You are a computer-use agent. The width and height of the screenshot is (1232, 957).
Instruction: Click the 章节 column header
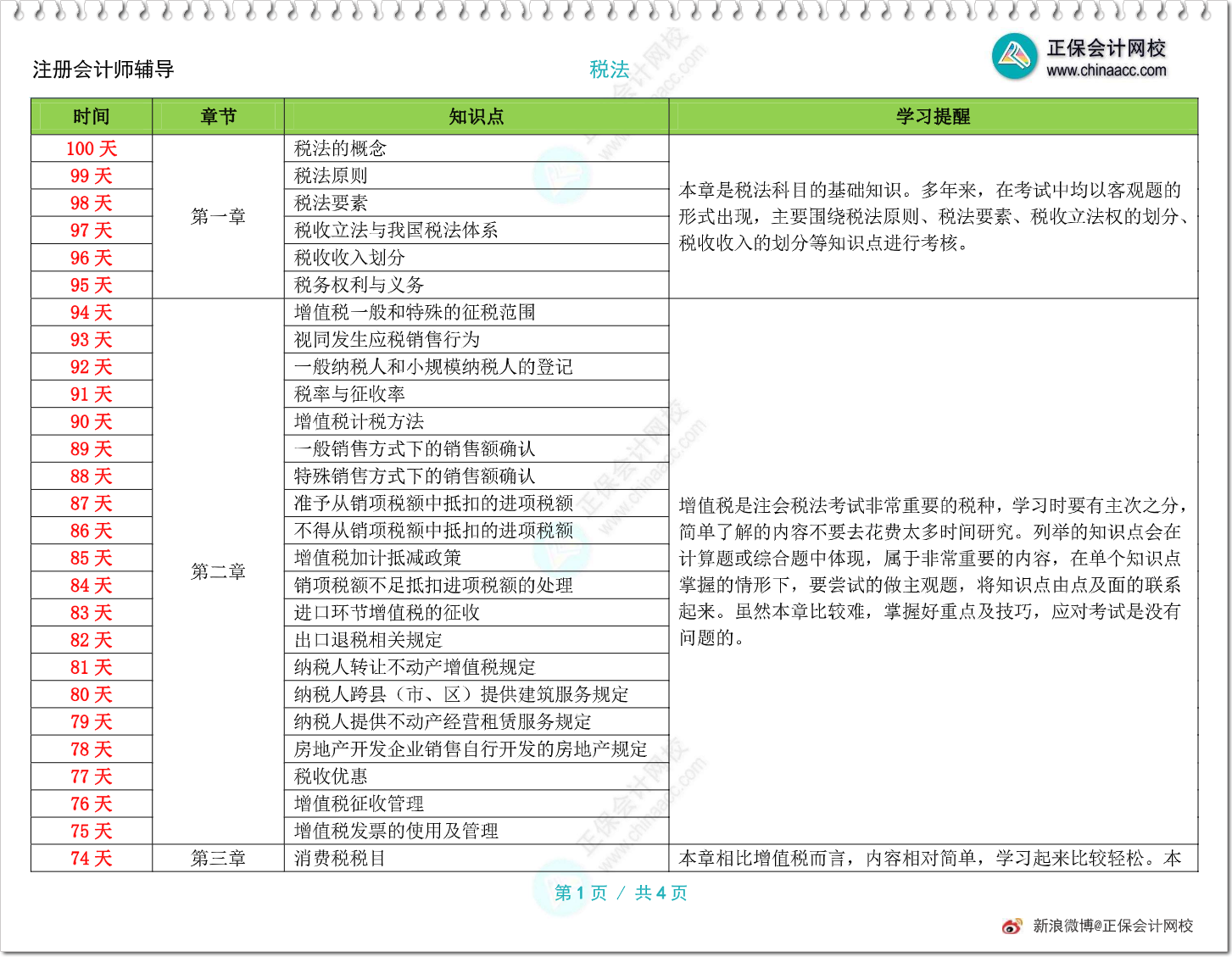(218, 117)
